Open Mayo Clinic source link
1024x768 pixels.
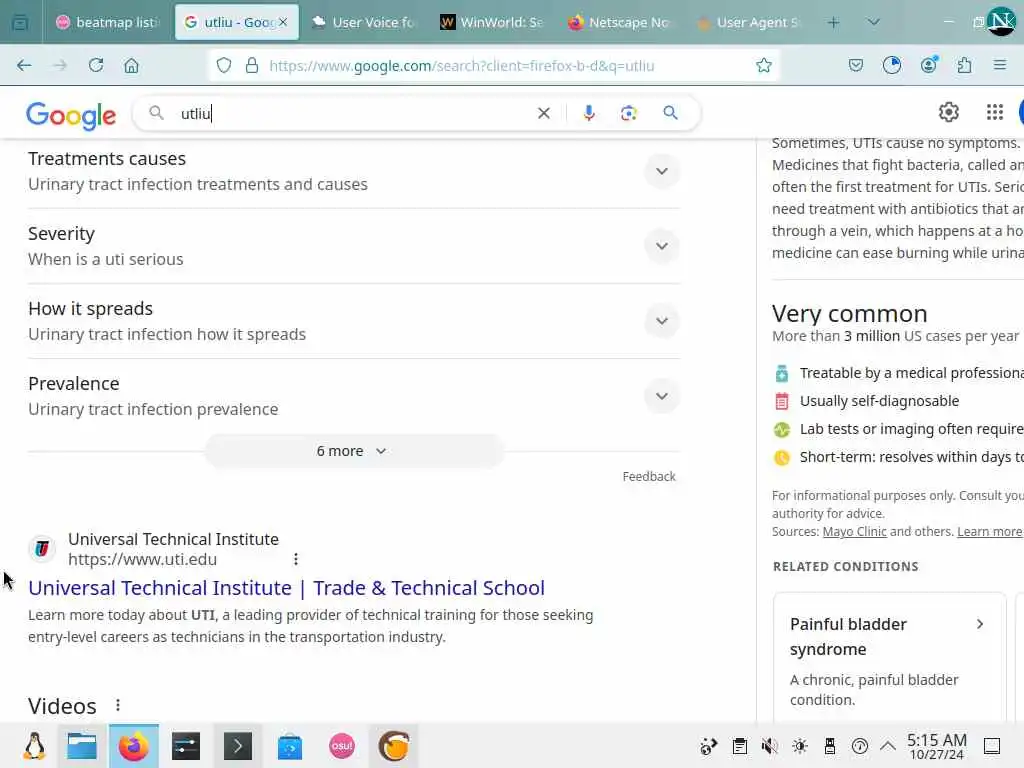point(854,532)
